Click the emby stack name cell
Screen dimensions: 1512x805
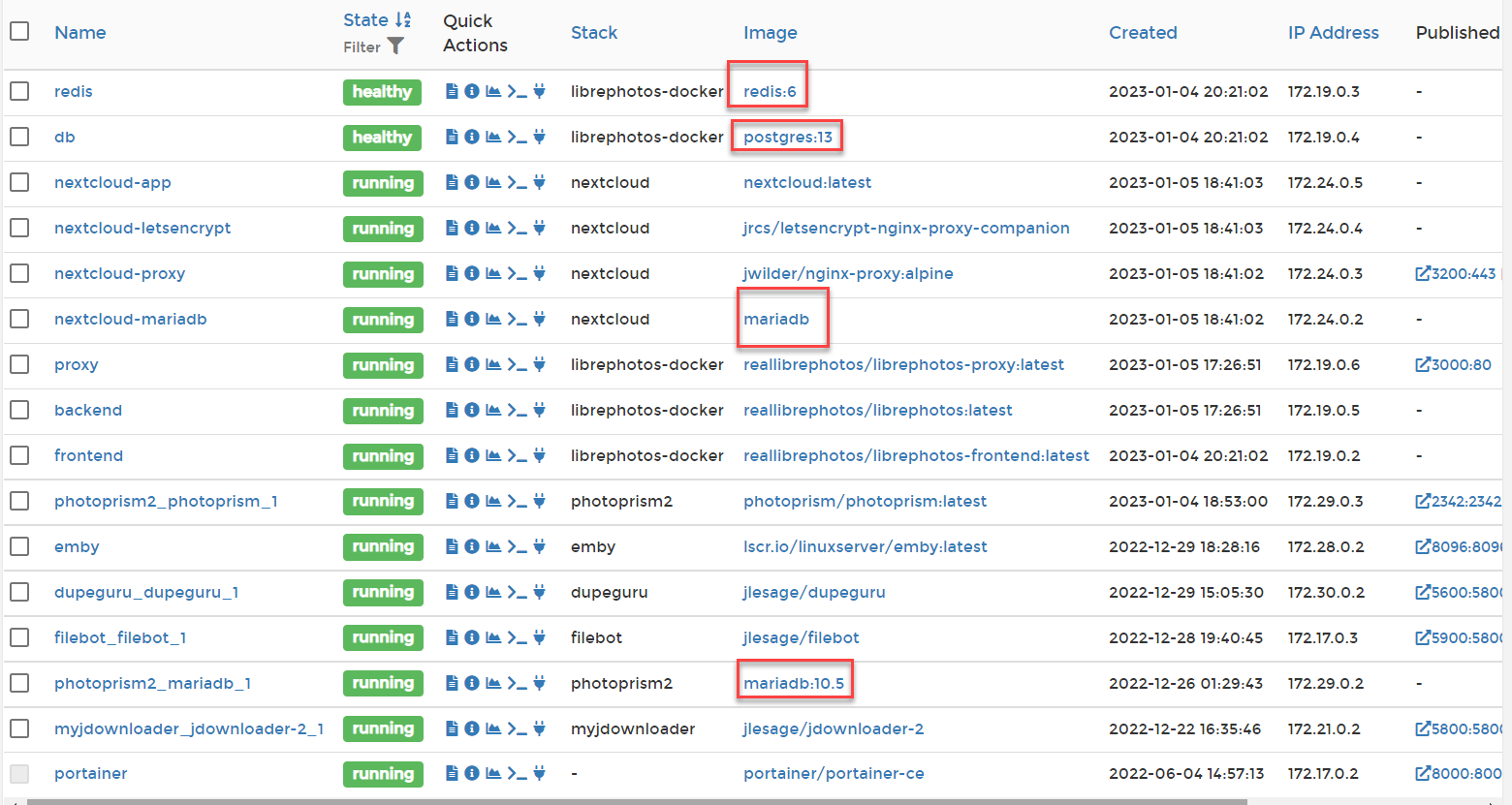(x=593, y=546)
